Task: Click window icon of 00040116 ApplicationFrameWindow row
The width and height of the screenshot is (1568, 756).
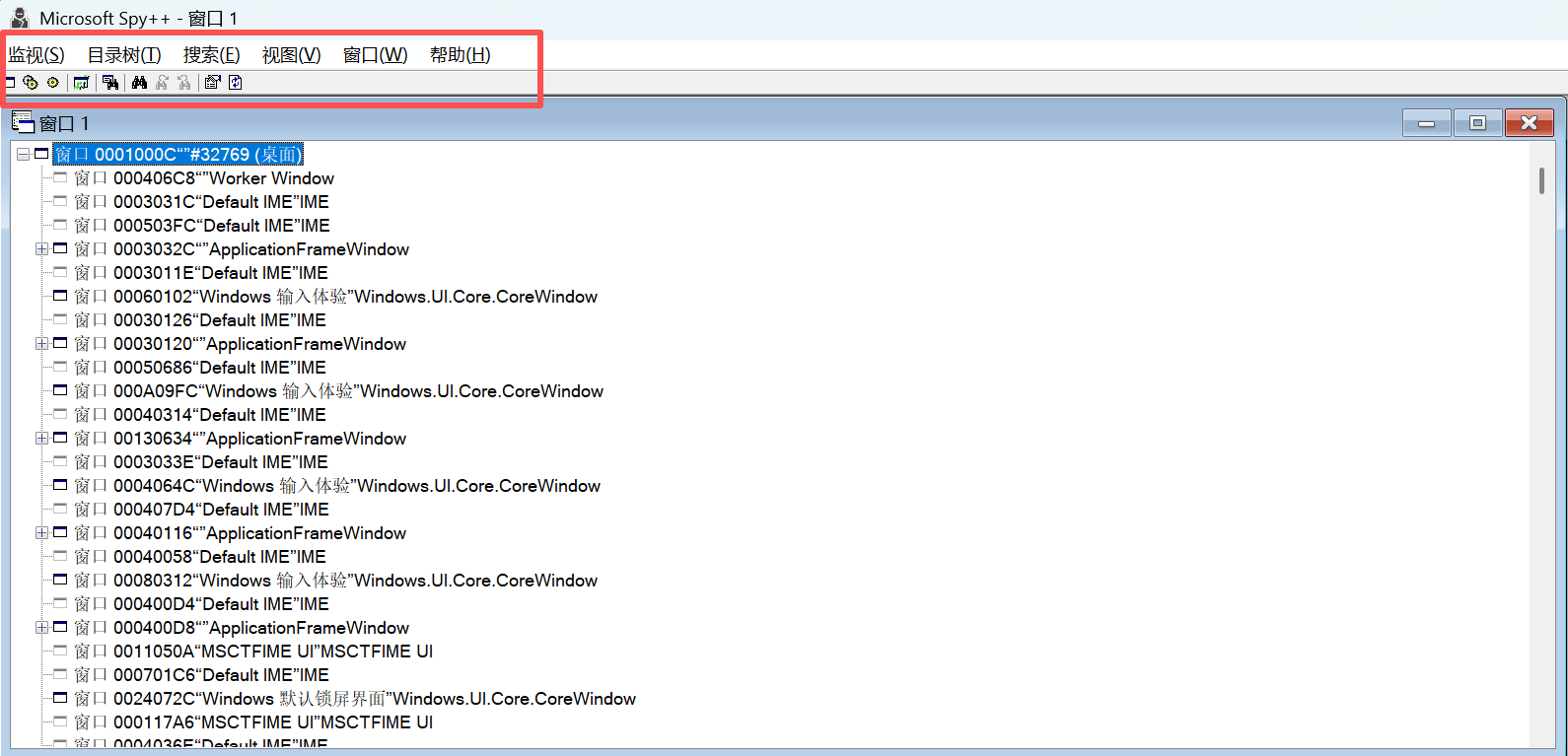Action: click(x=60, y=532)
